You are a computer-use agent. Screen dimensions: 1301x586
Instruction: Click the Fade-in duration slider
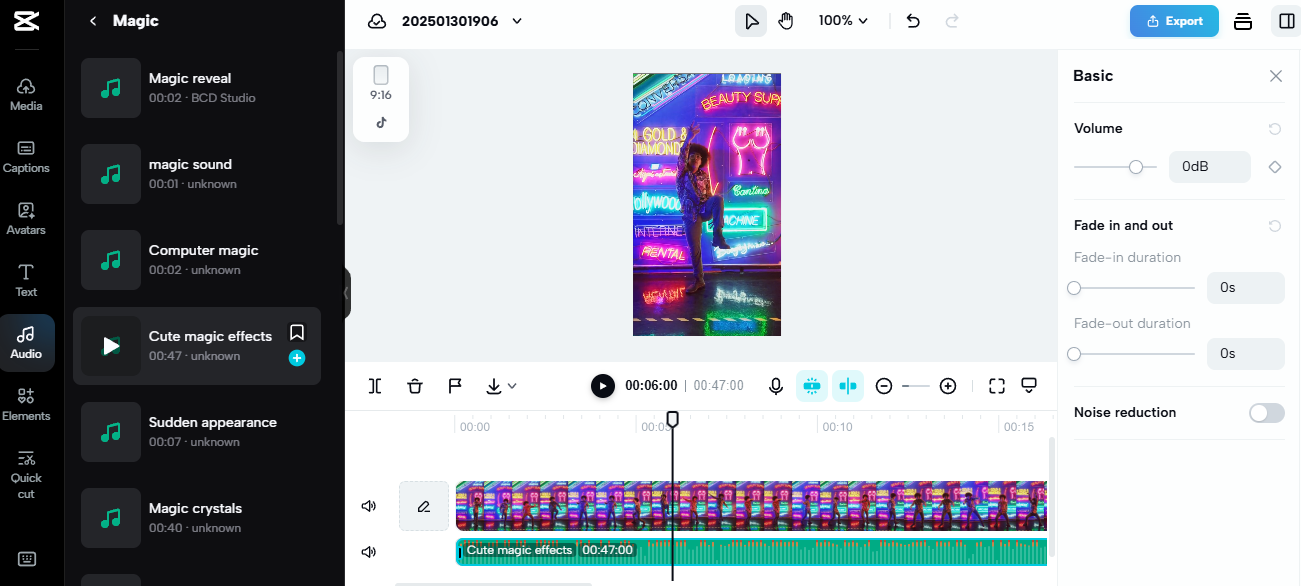pos(1134,288)
